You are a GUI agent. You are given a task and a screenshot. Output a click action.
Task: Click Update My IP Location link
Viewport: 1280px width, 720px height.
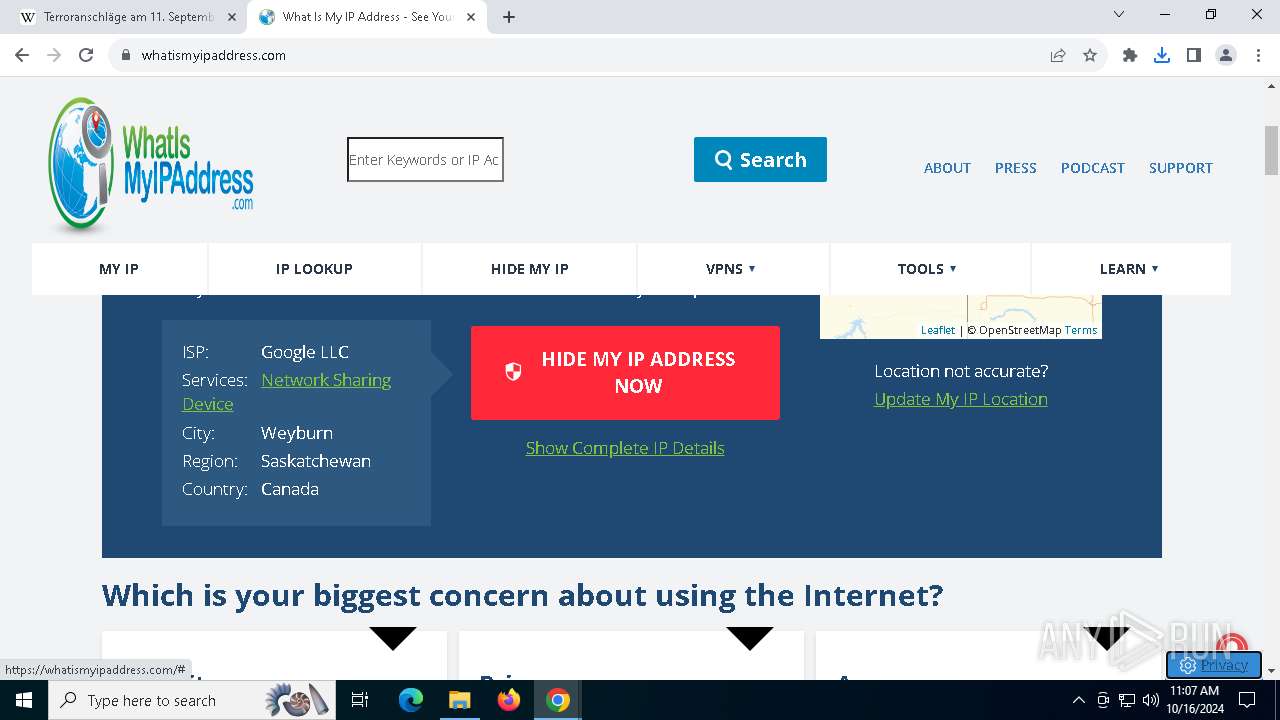(x=961, y=399)
